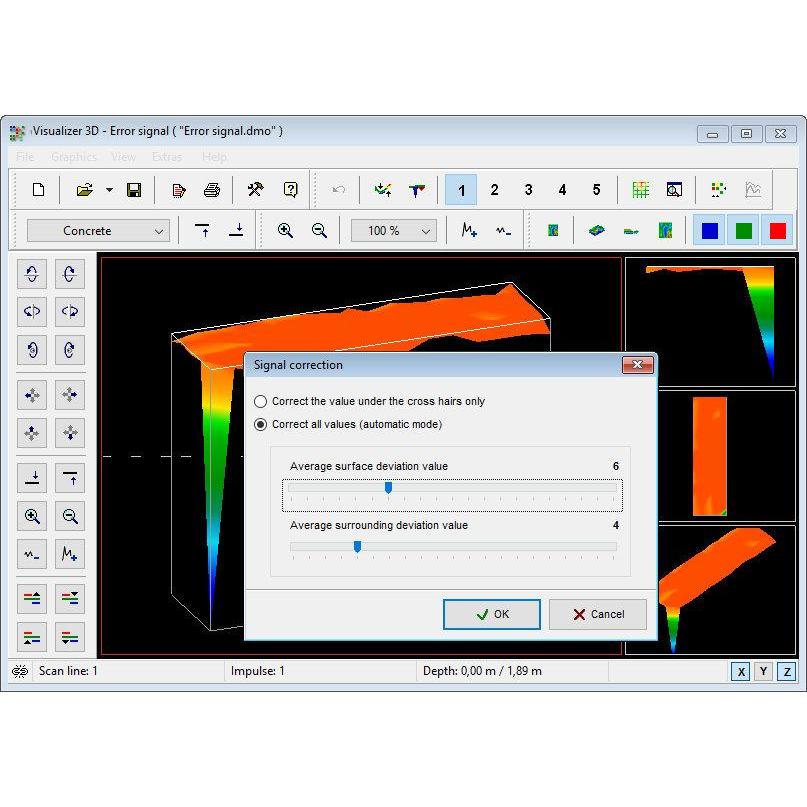This screenshot has width=807, height=807.
Task: Select 'Correct all values (automatic mode)' option
Action: tap(261, 425)
